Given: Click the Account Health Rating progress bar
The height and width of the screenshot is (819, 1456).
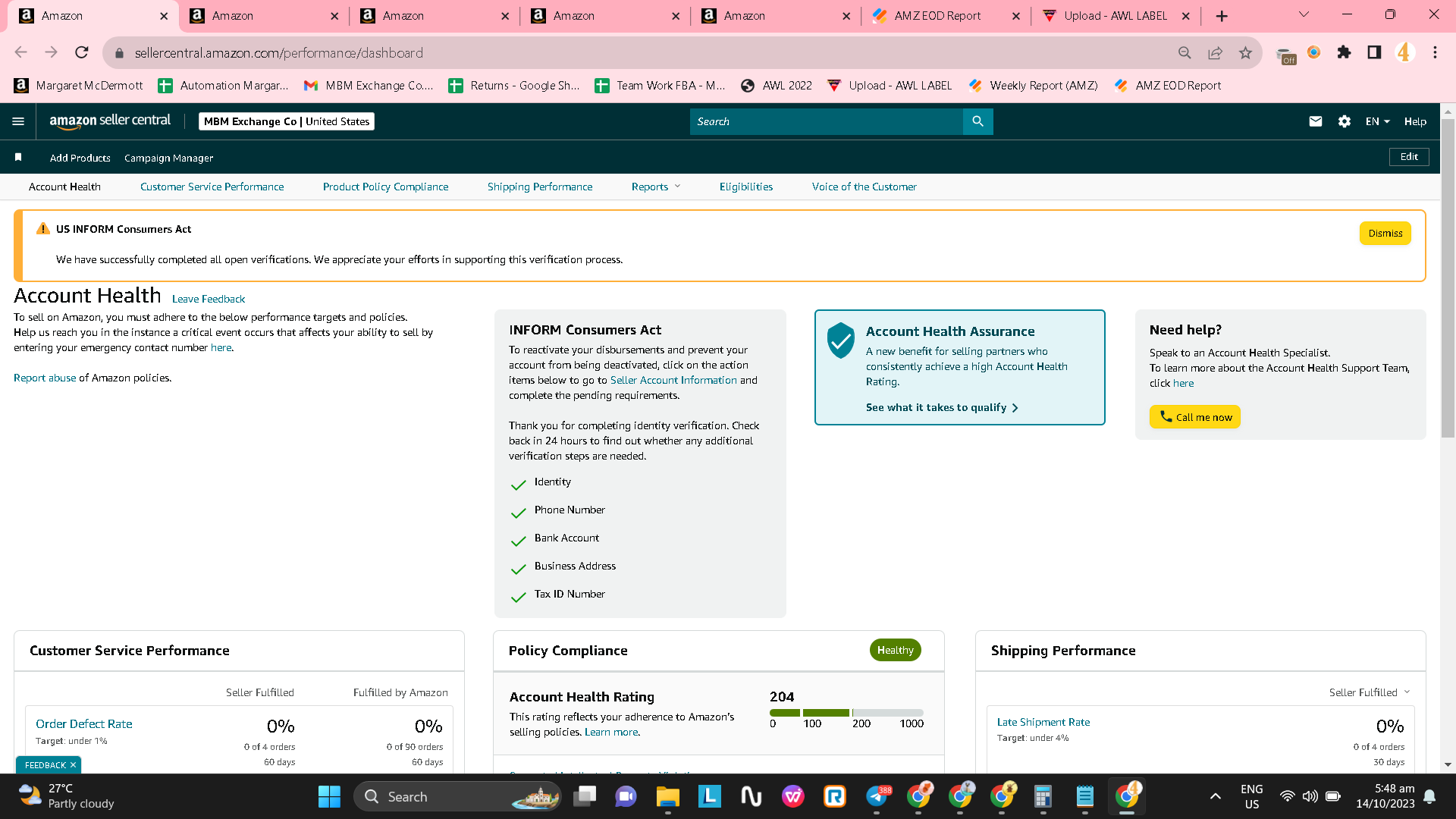Looking at the screenshot, I should click(x=846, y=713).
